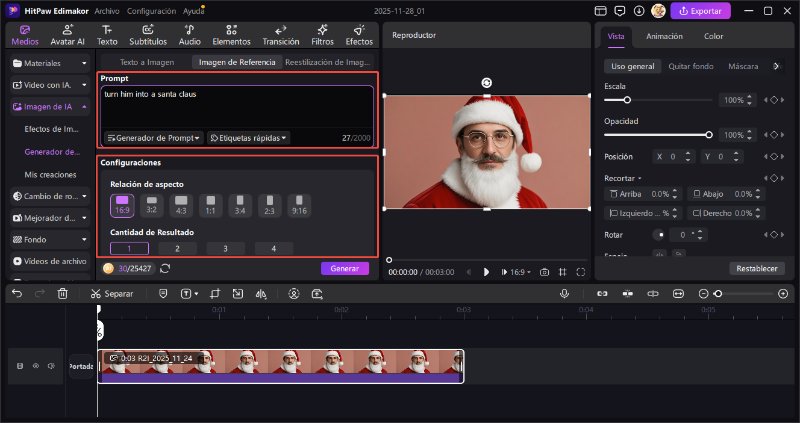The image size is (800, 423).
Task: Expand the Mejorador d... section
Action: 50,218
